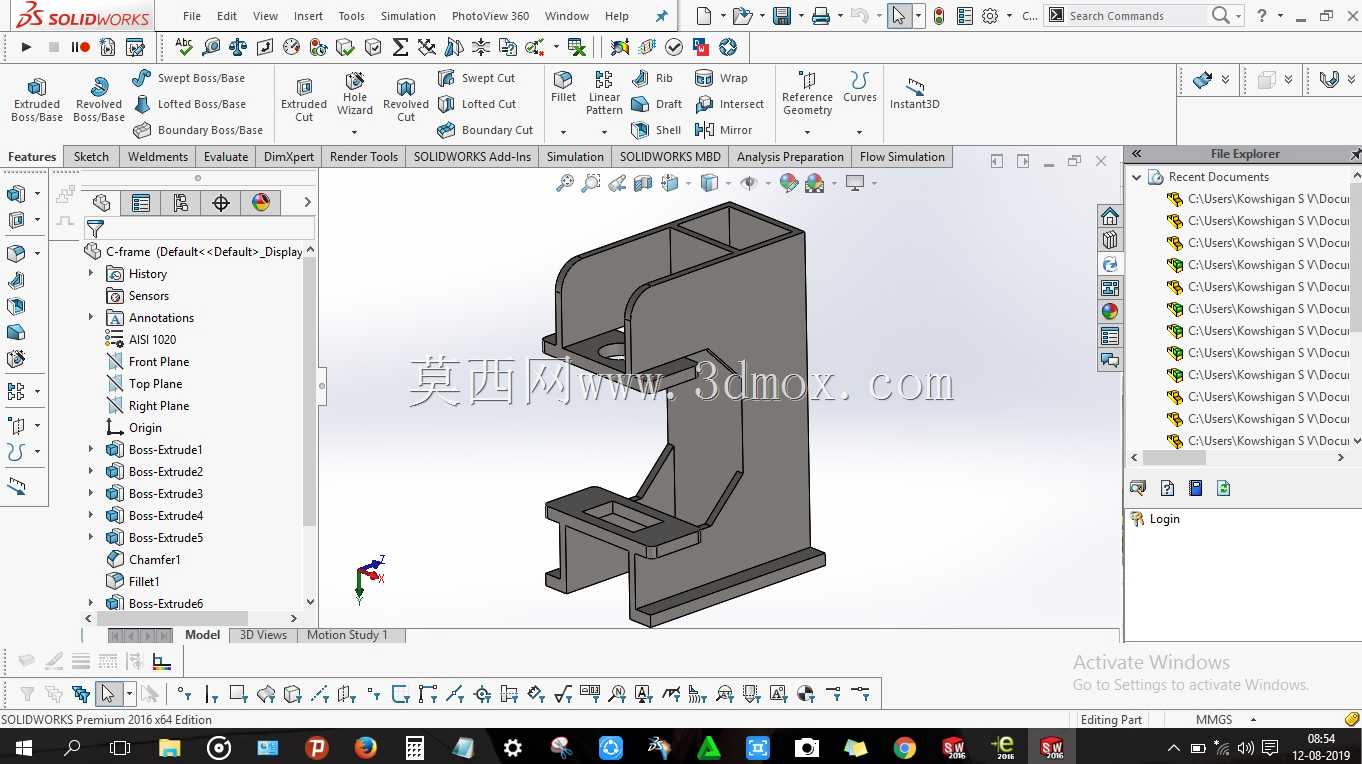
Task: Click the Swept Boss/Base tool
Action: click(x=188, y=78)
